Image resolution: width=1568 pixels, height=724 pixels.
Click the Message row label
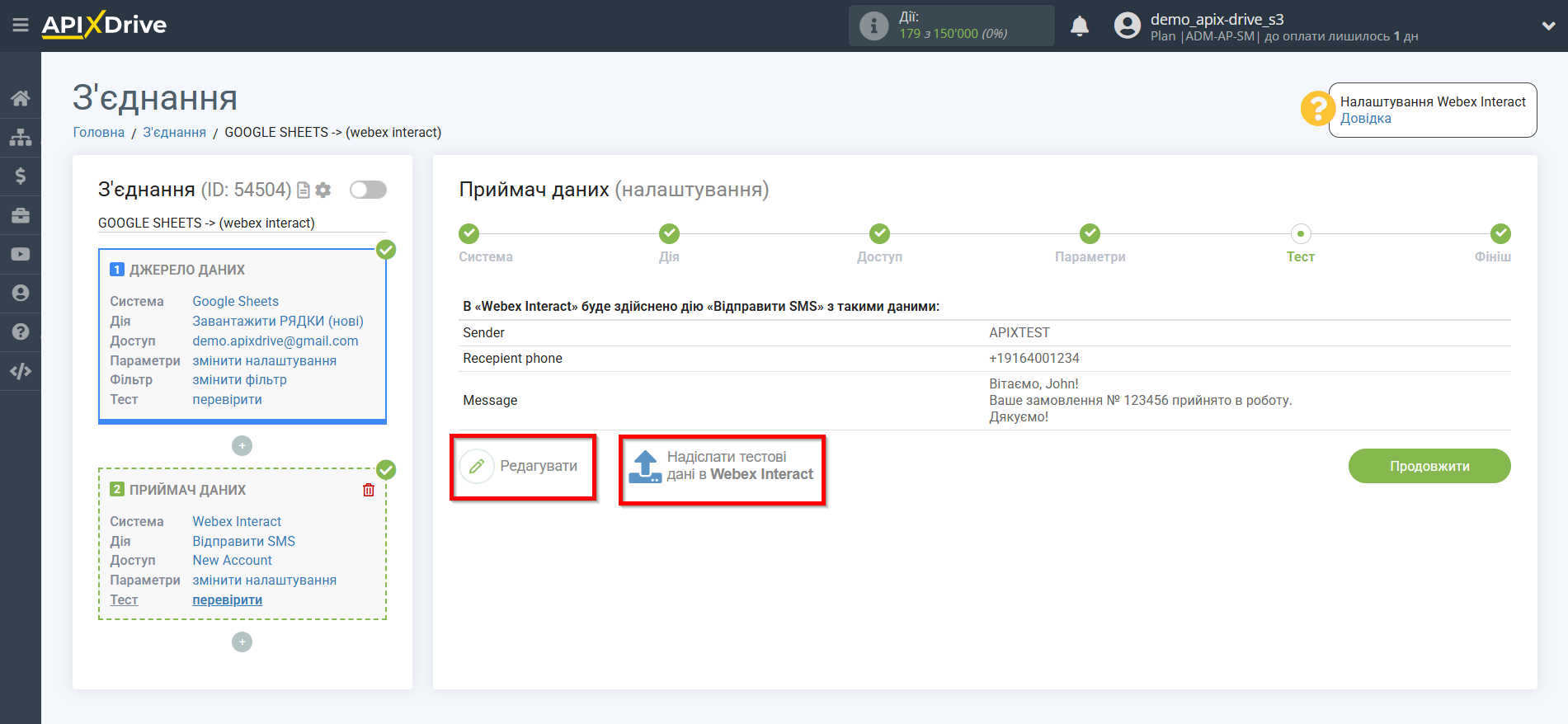490,401
